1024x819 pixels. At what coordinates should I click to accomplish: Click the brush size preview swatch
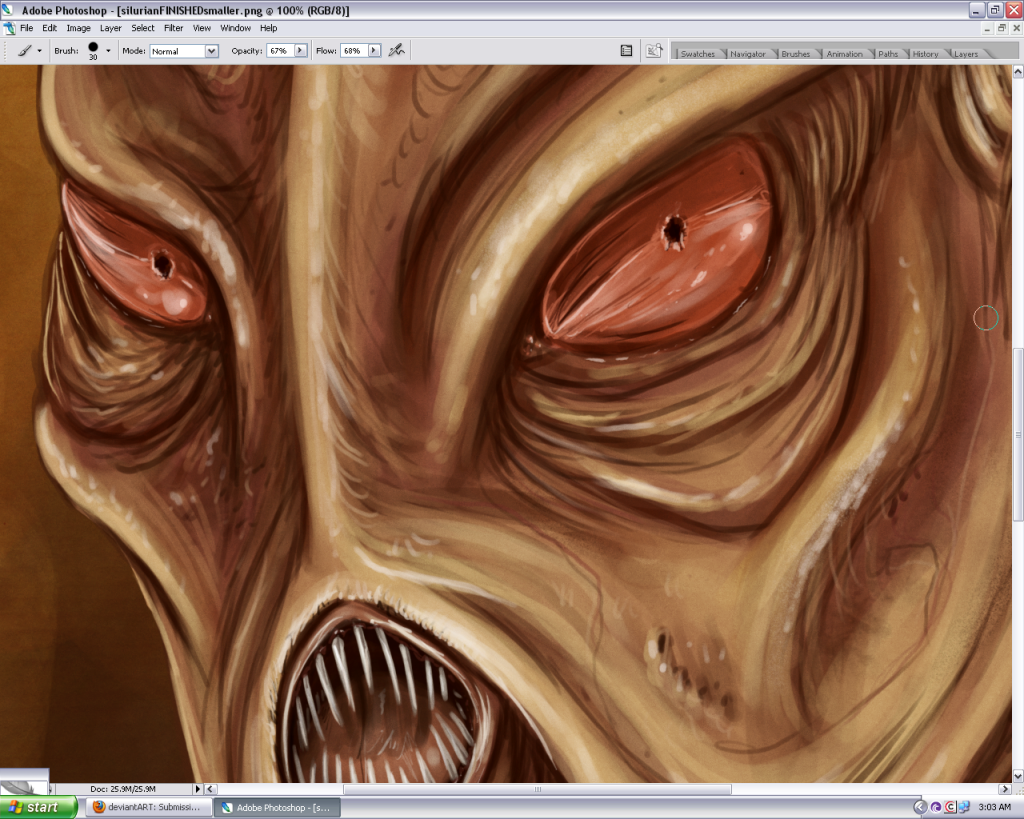coord(93,48)
